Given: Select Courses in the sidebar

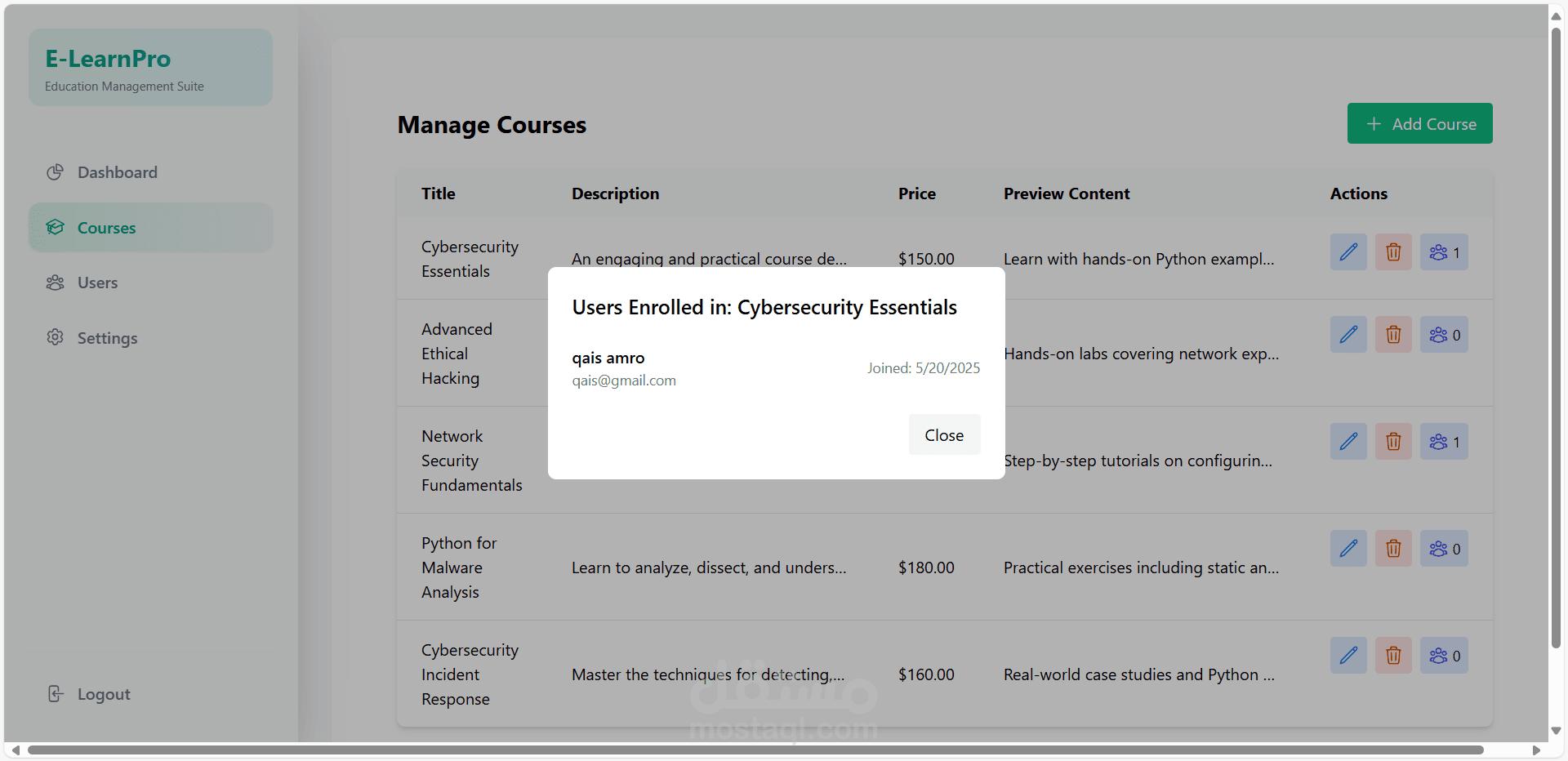Looking at the screenshot, I should (x=151, y=228).
